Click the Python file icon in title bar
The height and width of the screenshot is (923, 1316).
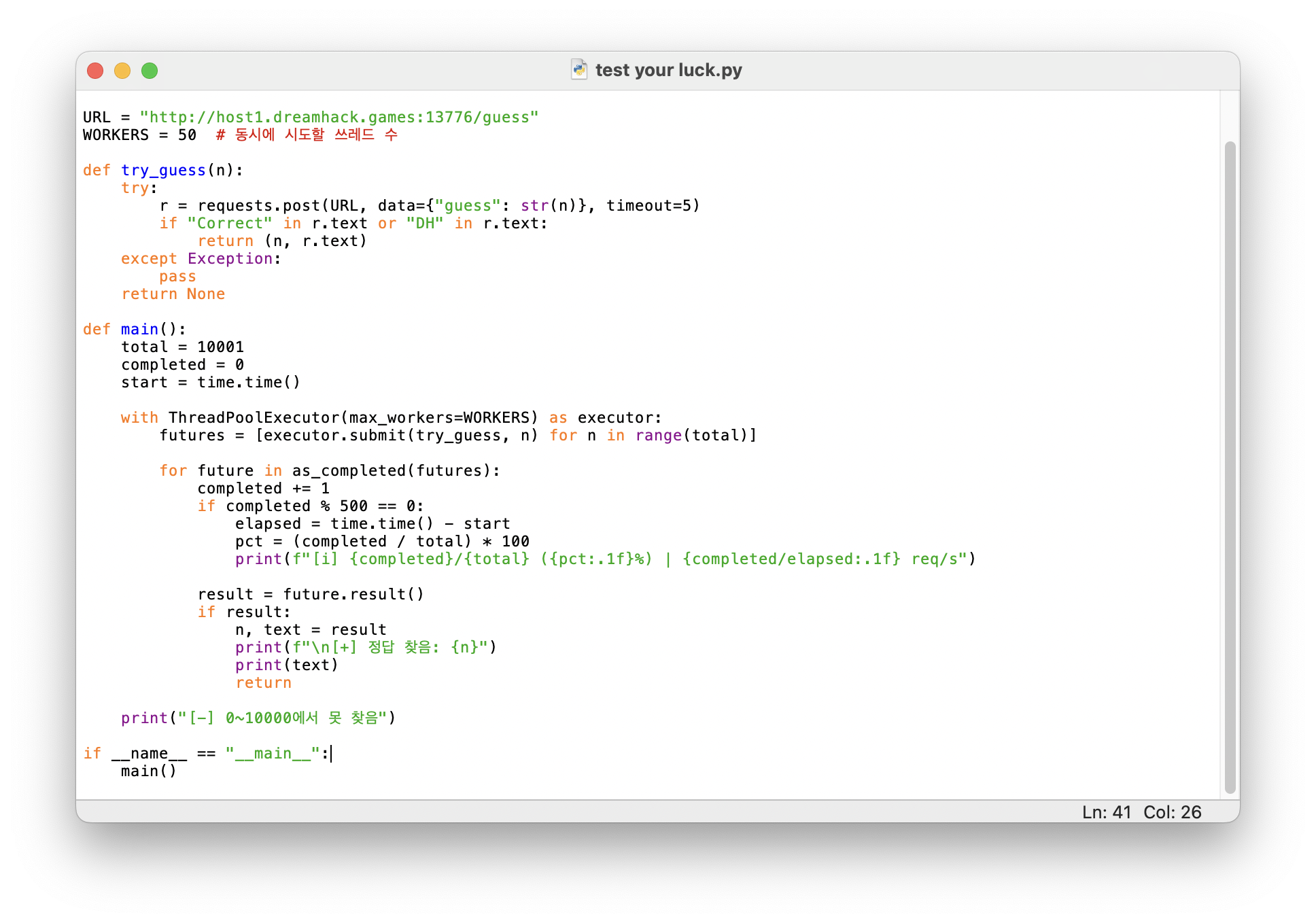coord(578,69)
